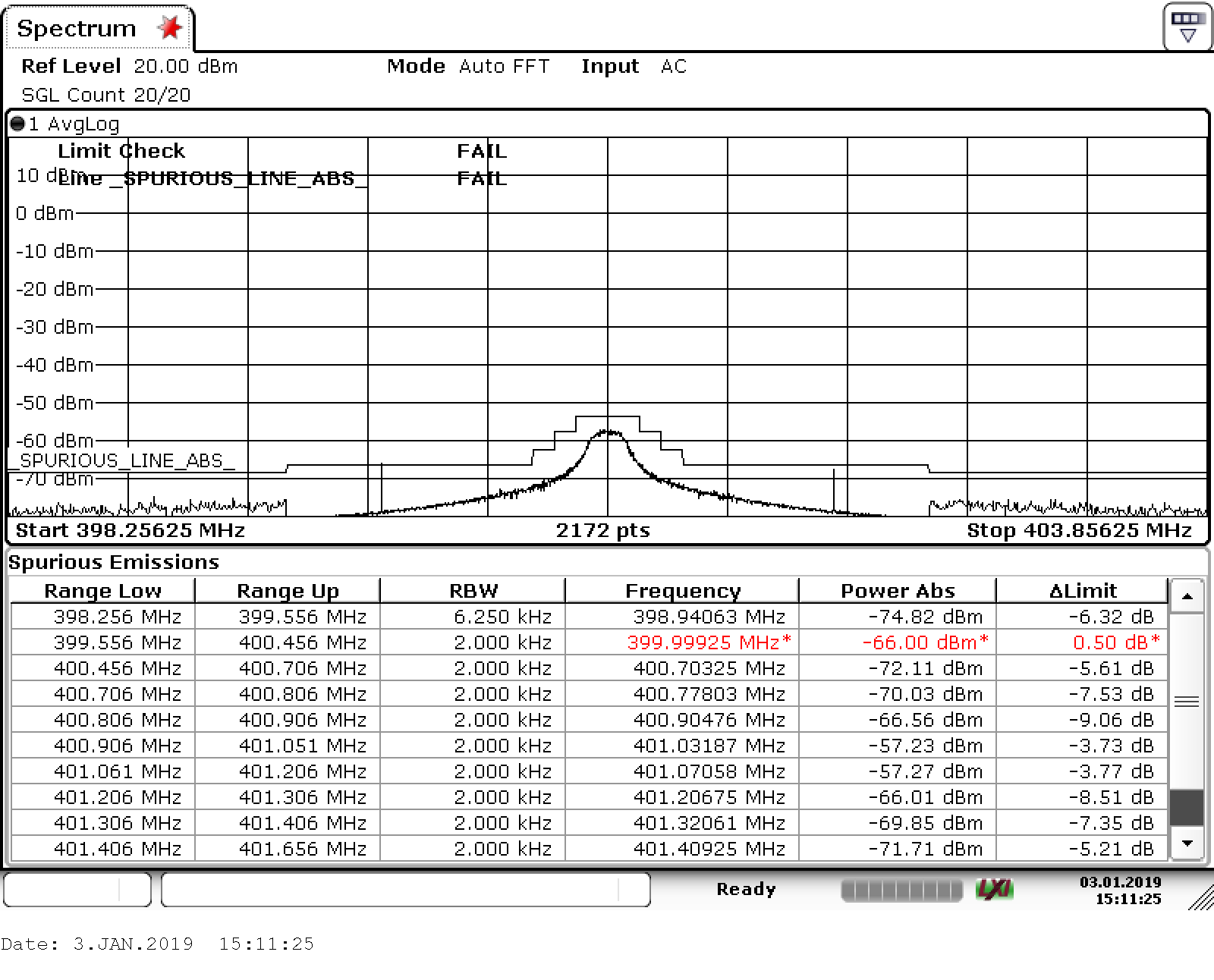Click the trace state indicator beside 1 AvgLog
Viewport: 1214px width, 980px height.
point(18,123)
